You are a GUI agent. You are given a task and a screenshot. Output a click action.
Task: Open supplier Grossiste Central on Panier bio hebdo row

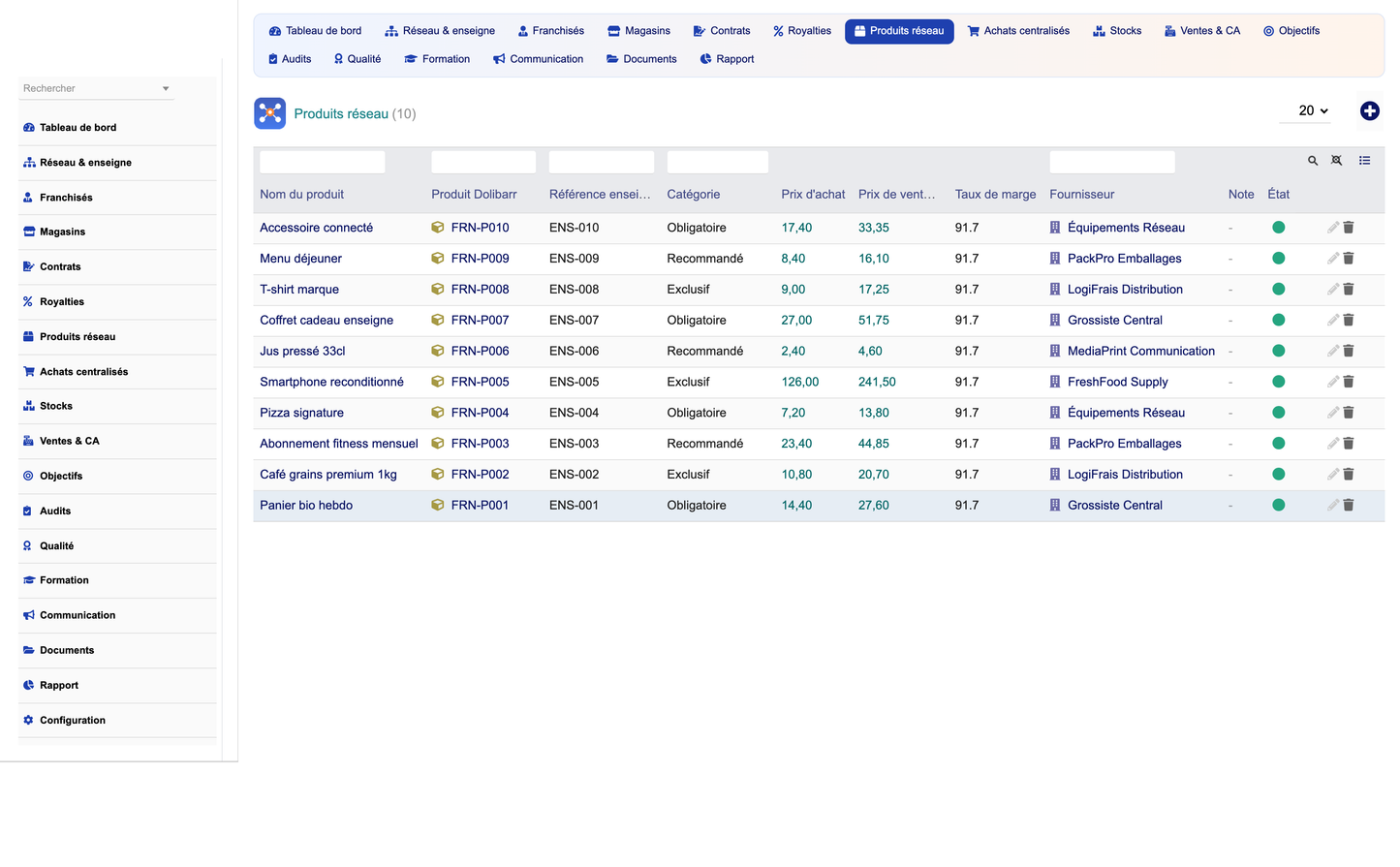tap(1115, 506)
